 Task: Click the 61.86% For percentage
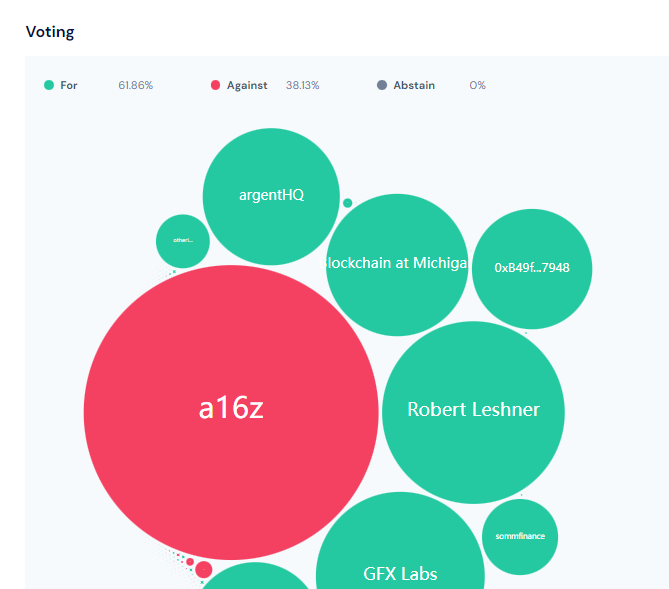(136, 86)
